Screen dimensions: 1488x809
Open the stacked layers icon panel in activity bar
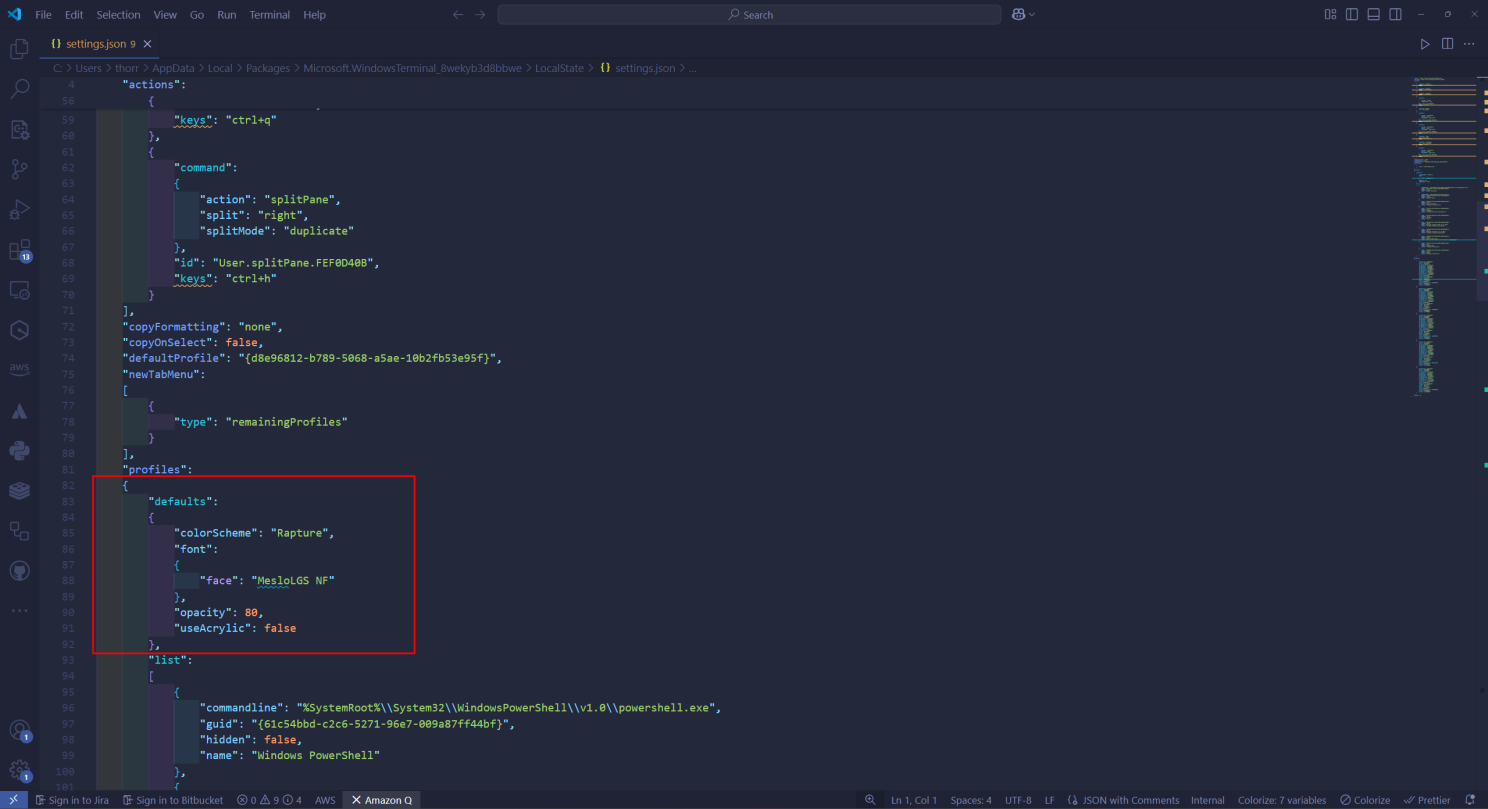coord(19,490)
